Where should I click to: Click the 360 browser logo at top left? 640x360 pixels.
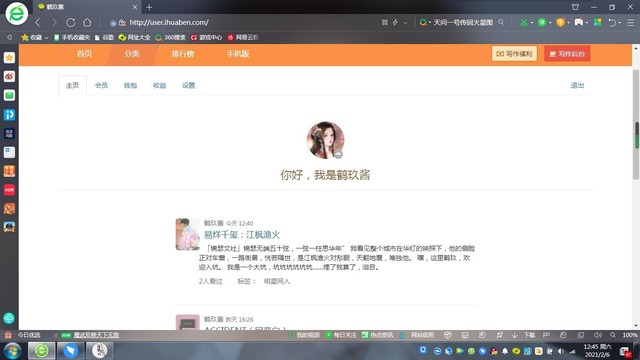click(x=16, y=13)
